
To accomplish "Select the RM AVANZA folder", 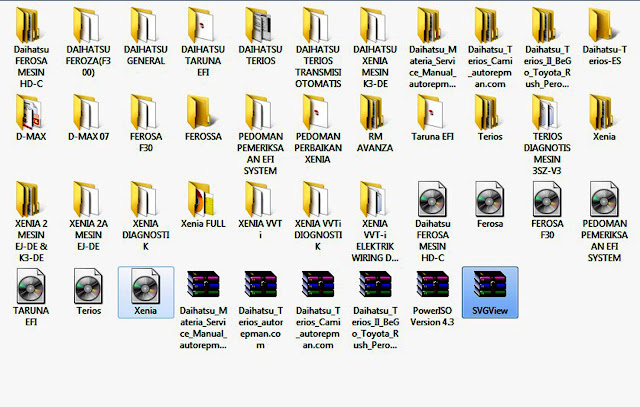I will [x=375, y=124].
